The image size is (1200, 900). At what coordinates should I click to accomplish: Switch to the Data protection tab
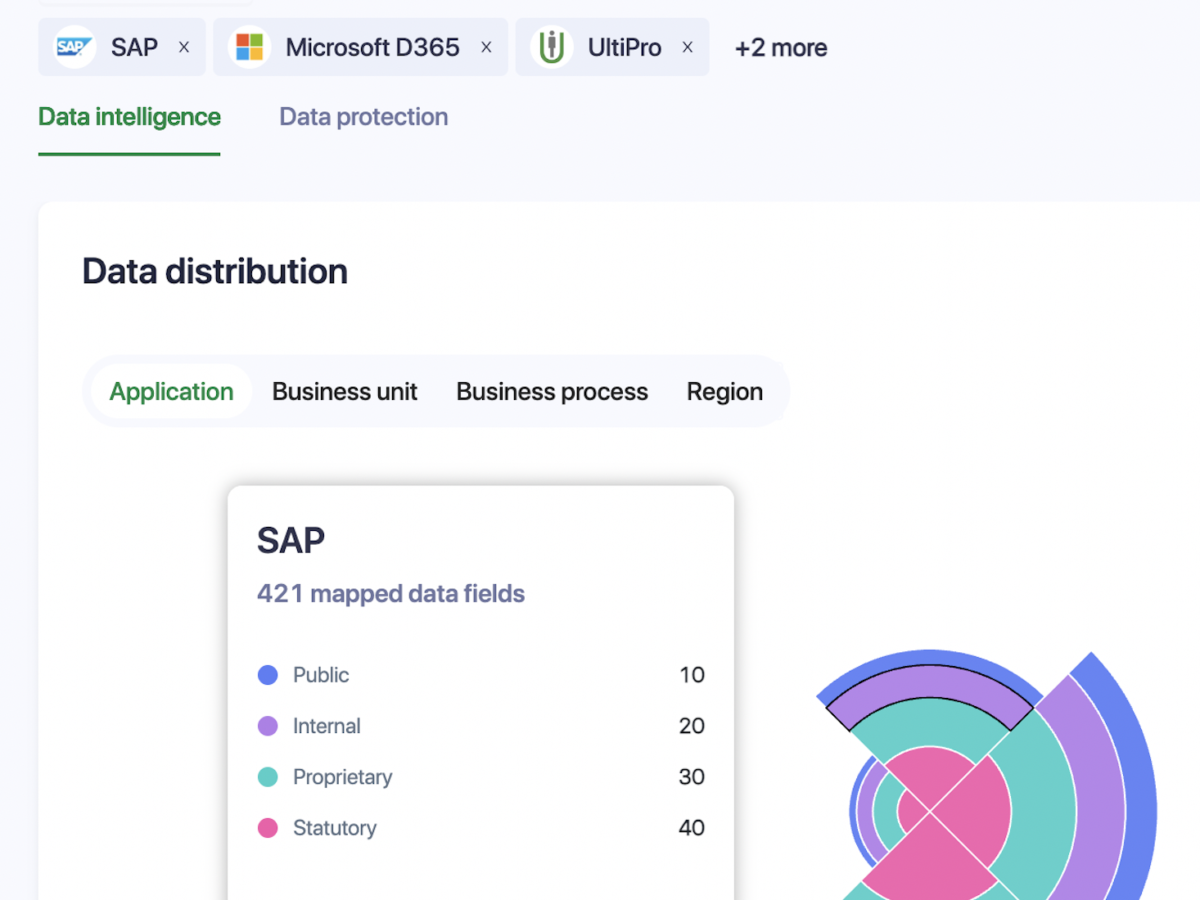click(363, 117)
